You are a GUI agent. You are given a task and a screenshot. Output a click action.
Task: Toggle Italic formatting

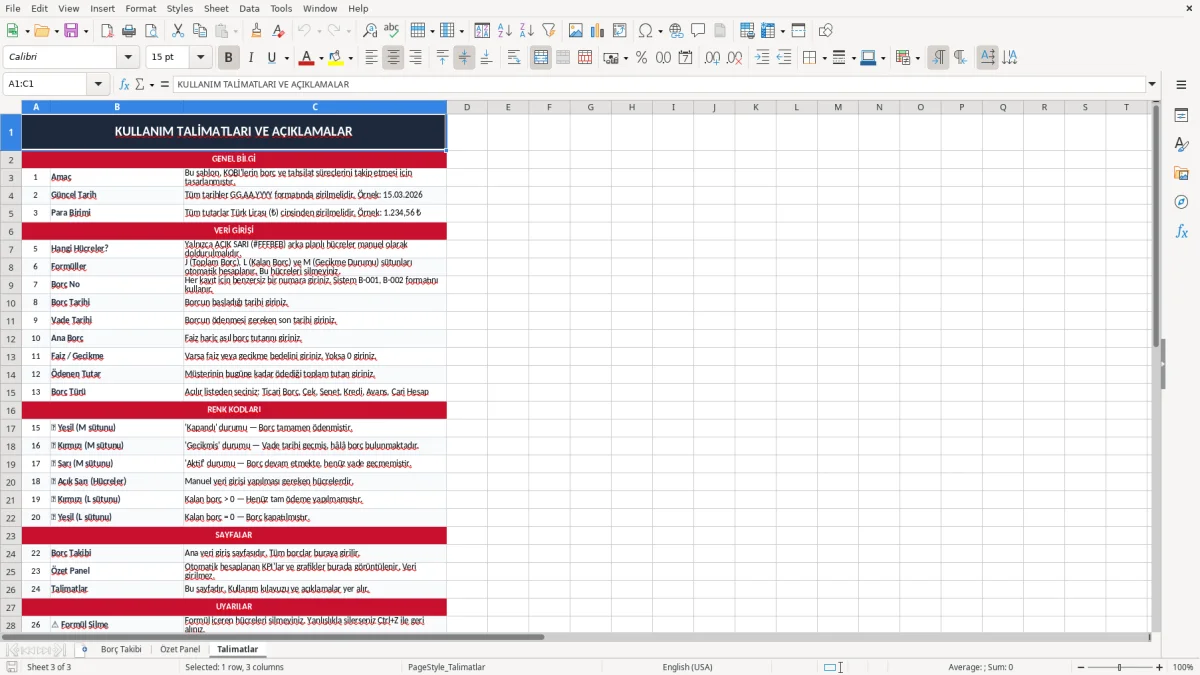pos(251,58)
